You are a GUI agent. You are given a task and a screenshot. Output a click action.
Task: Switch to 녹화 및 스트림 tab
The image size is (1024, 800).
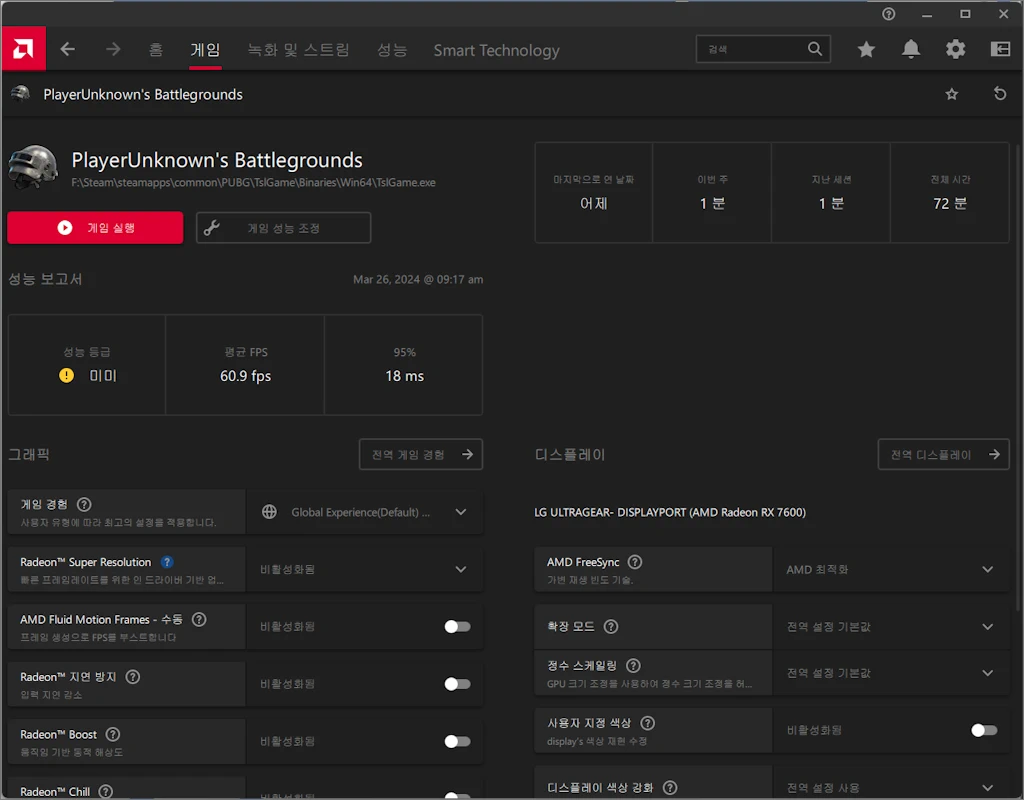tap(298, 50)
